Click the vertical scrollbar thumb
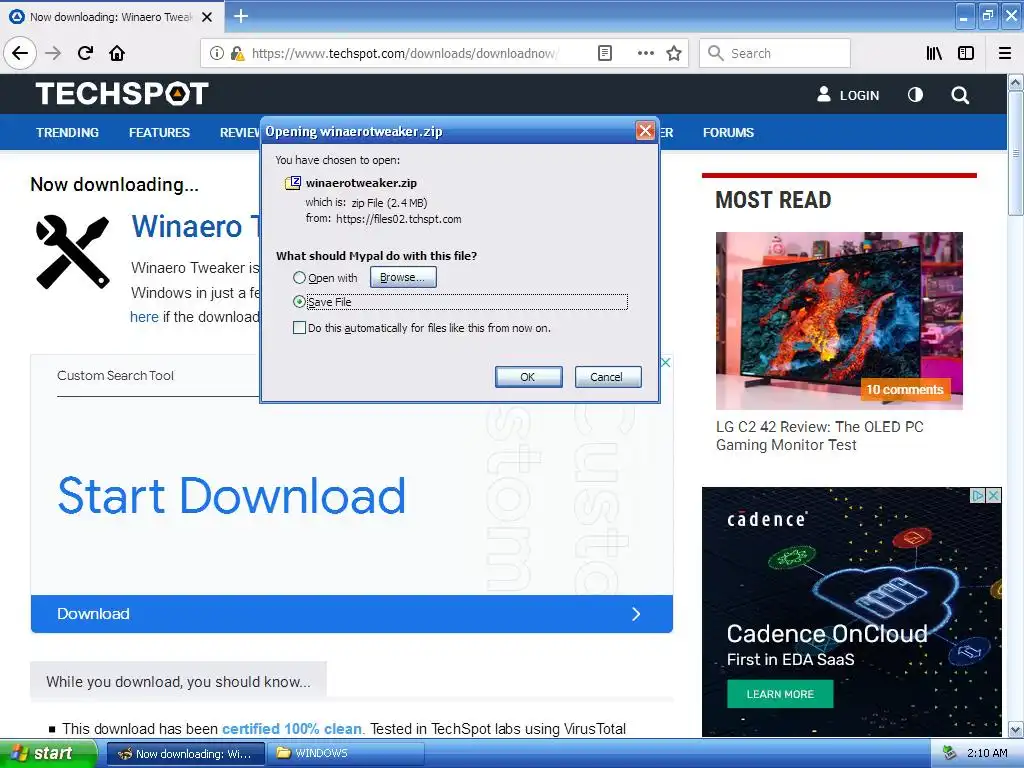Screen dimensions: 1024x768 (x=1016, y=153)
